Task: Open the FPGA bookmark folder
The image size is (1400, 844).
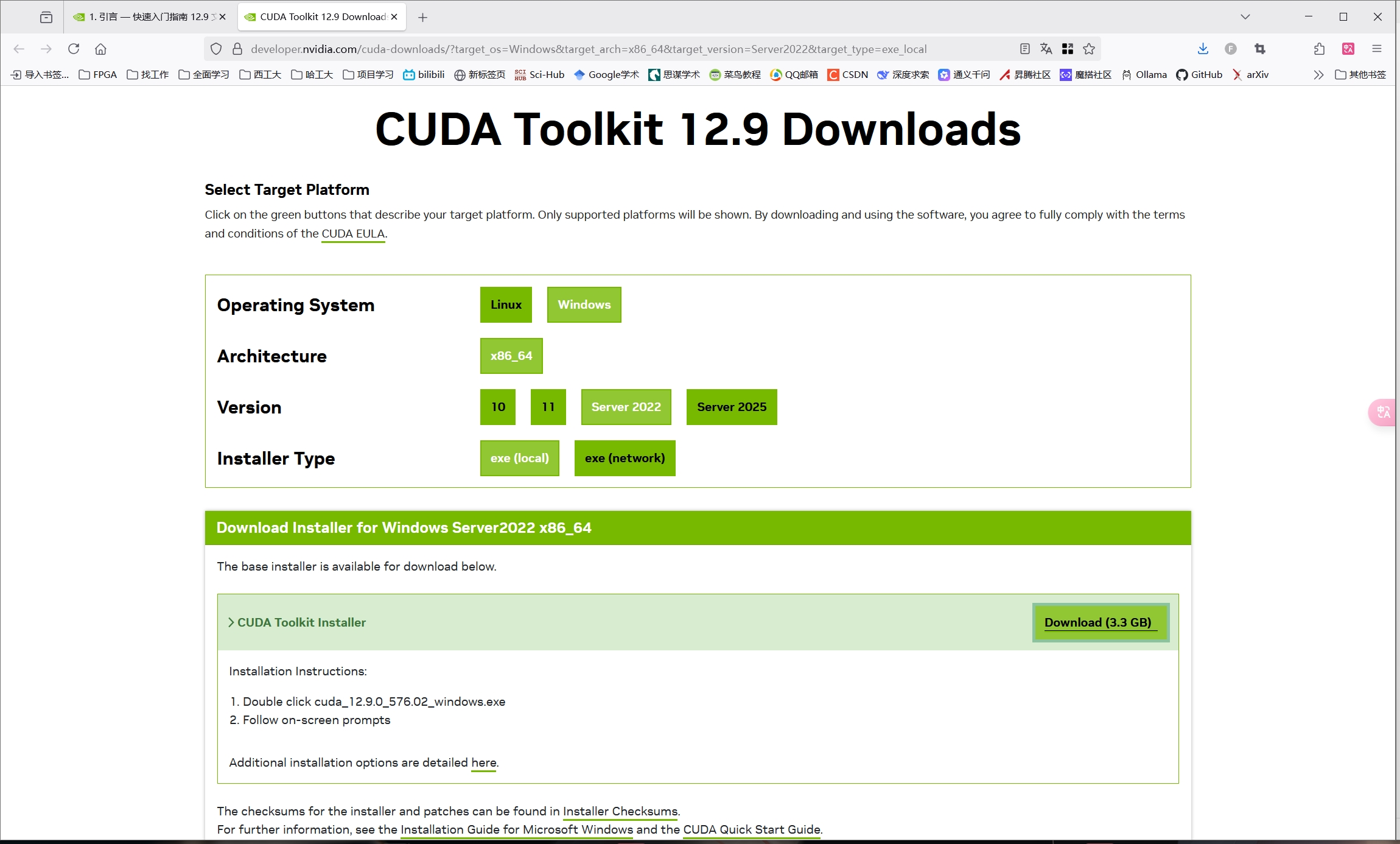Action: pos(98,75)
